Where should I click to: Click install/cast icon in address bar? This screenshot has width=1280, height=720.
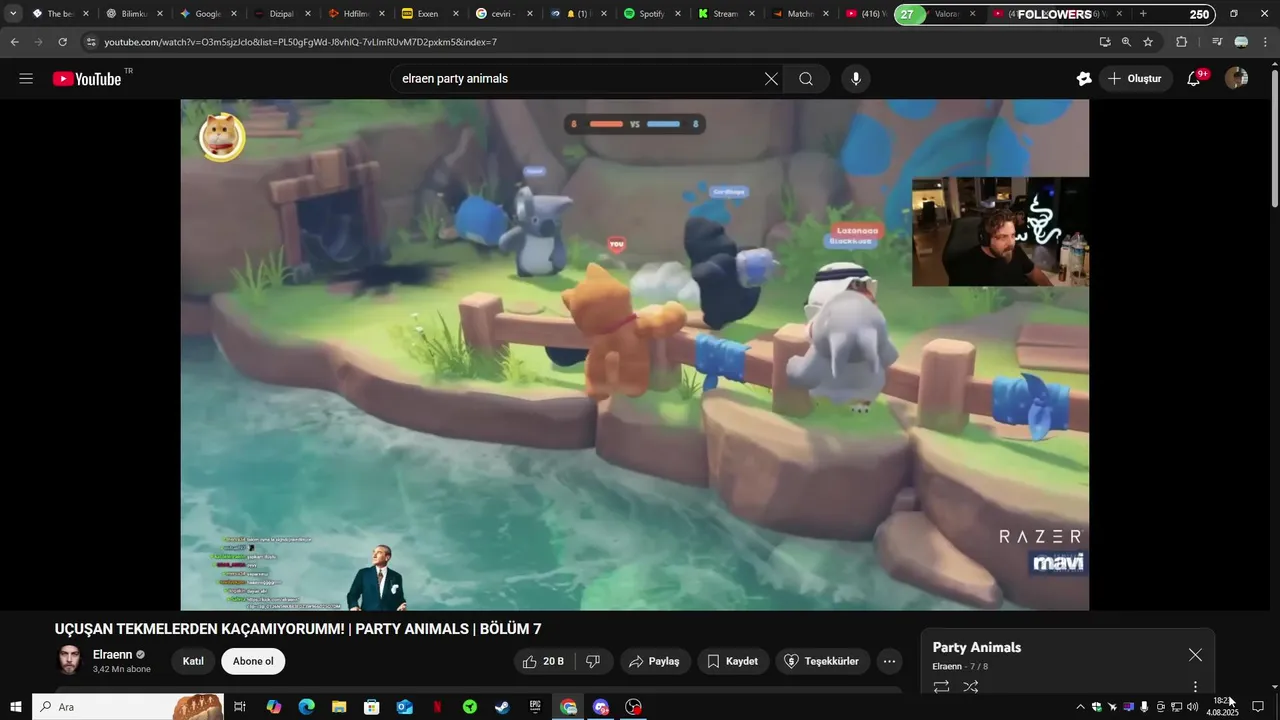(1104, 42)
